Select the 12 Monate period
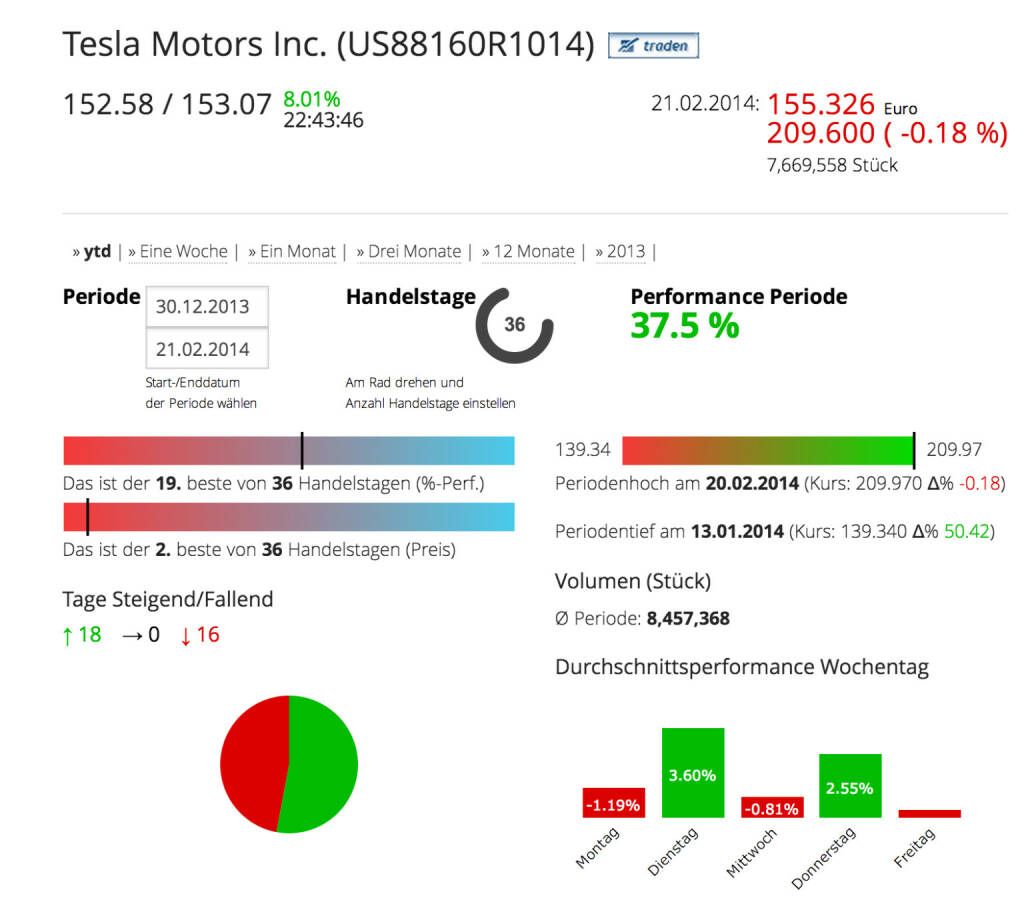 tap(533, 252)
